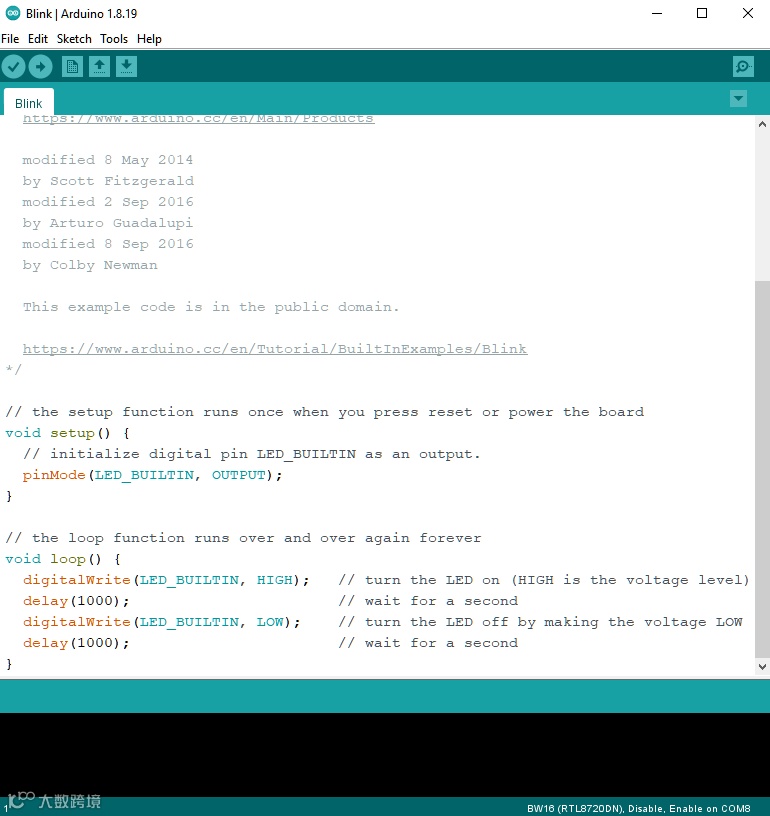
Task: Open the Tutorial/BuiltInExamples/Blink link
Action: pos(275,349)
